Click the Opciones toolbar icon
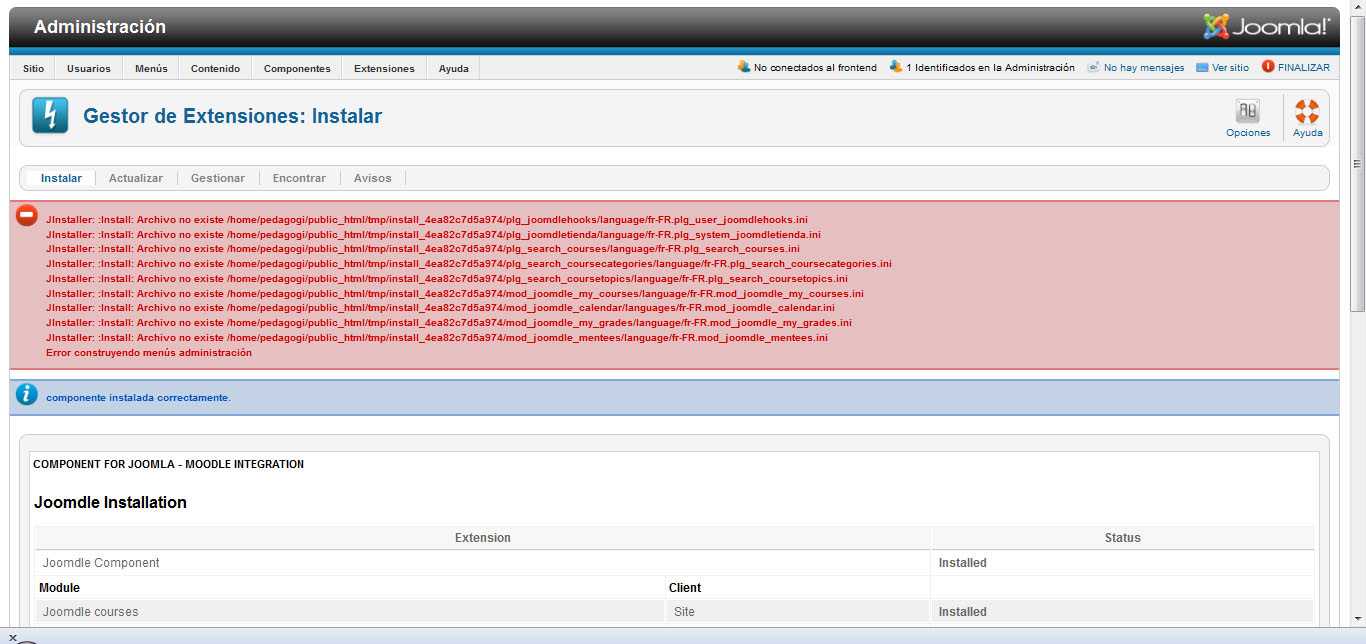Image resolution: width=1366 pixels, height=644 pixels. pos(1247,111)
